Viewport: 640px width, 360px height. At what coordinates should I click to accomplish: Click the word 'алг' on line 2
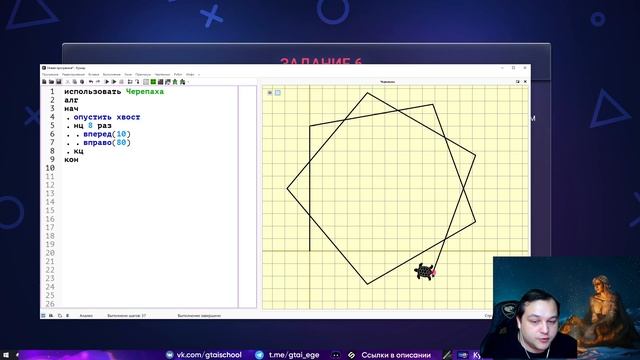tap(71, 100)
